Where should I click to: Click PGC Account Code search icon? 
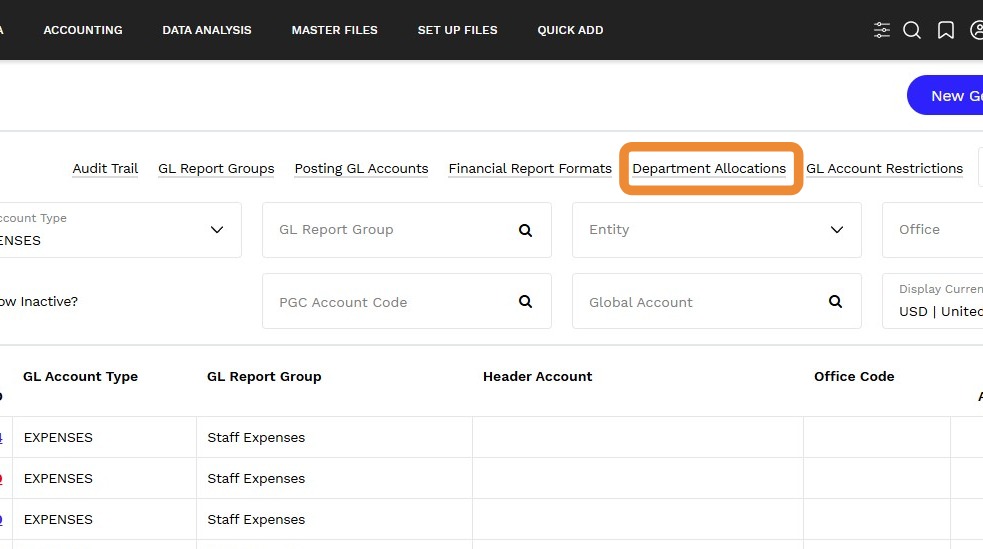coord(525,301)
